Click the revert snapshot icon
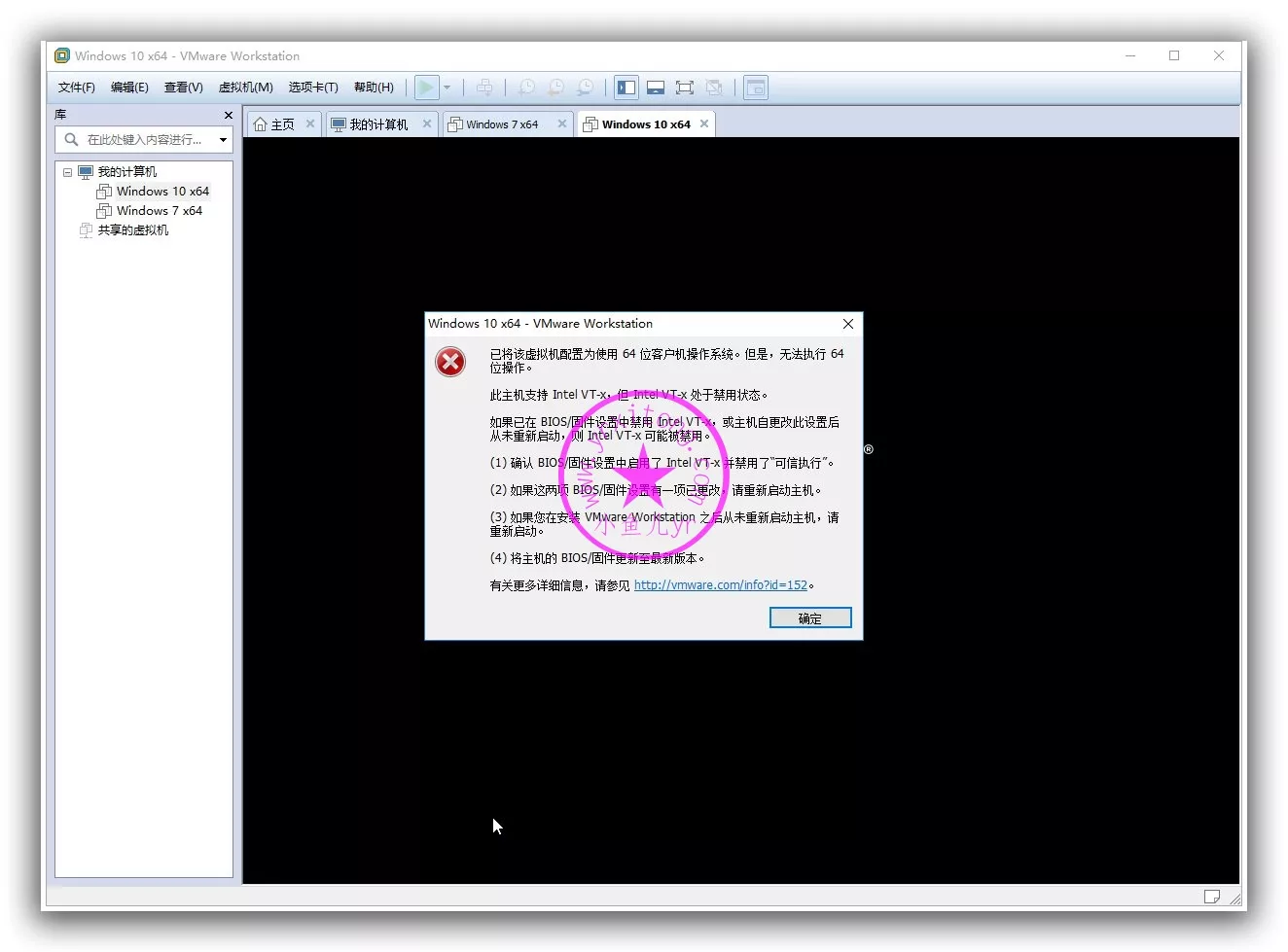 (x=555, y=87)
